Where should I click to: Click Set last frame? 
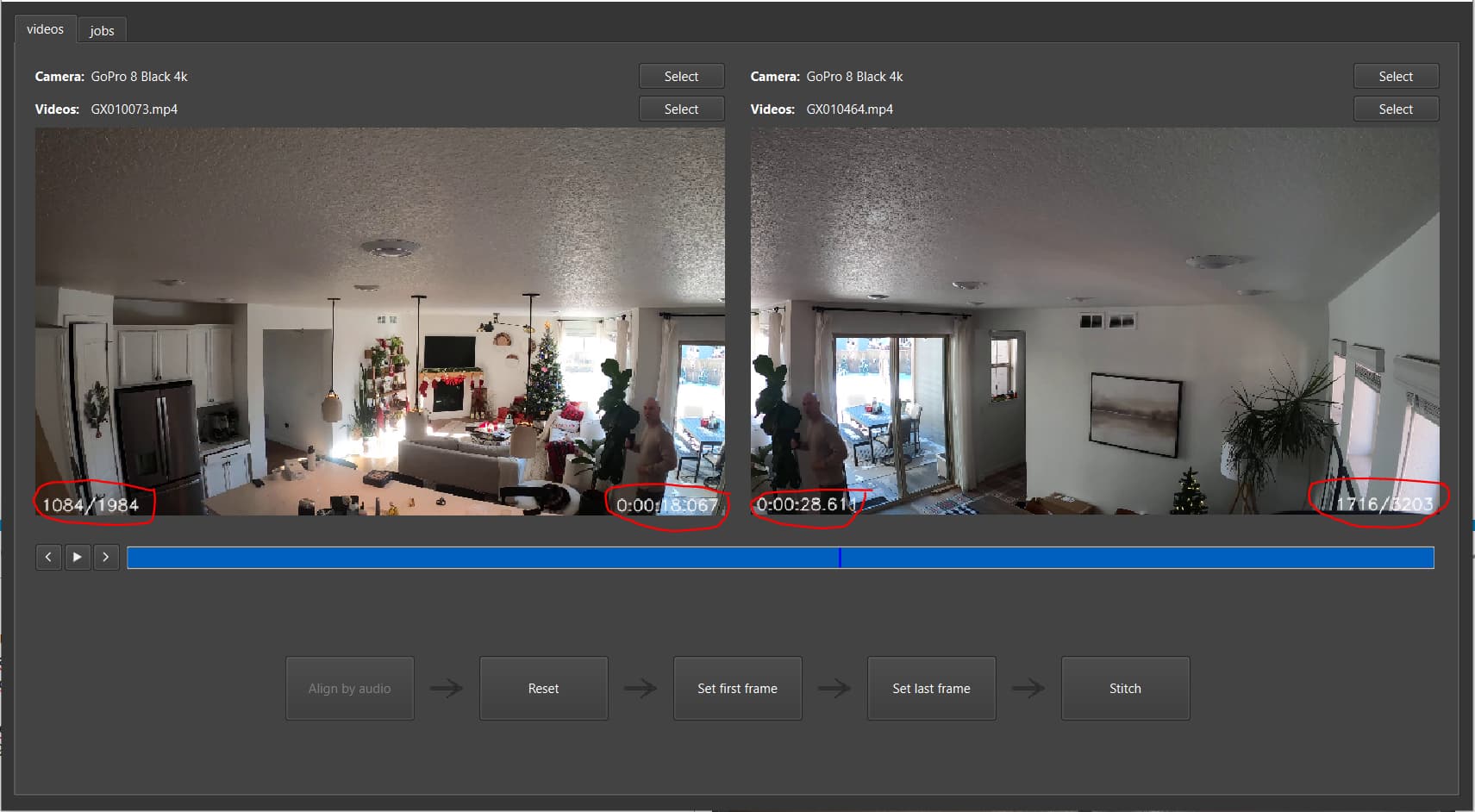[931, 689]
